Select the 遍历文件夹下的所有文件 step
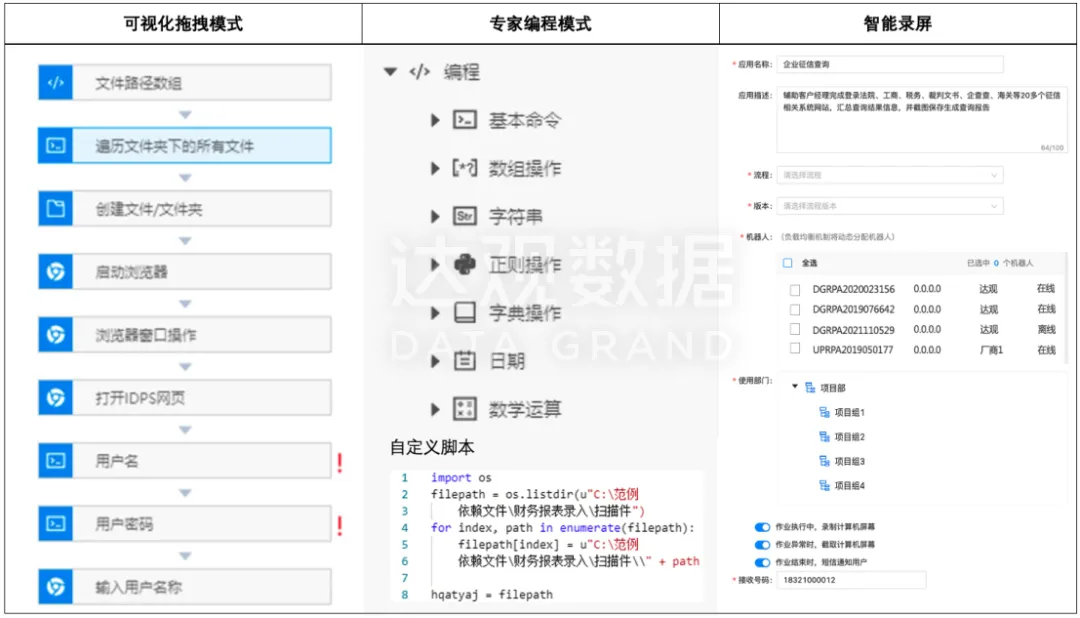 [x=184, y=146]
